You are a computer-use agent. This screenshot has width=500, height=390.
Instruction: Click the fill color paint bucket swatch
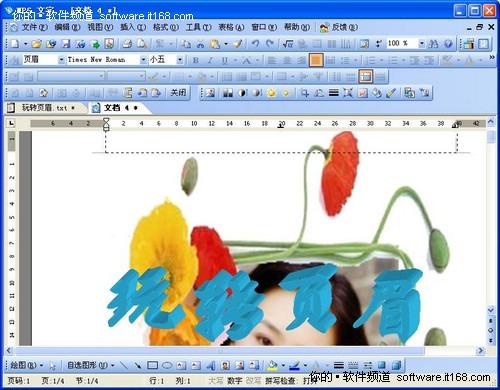[272, 366]
